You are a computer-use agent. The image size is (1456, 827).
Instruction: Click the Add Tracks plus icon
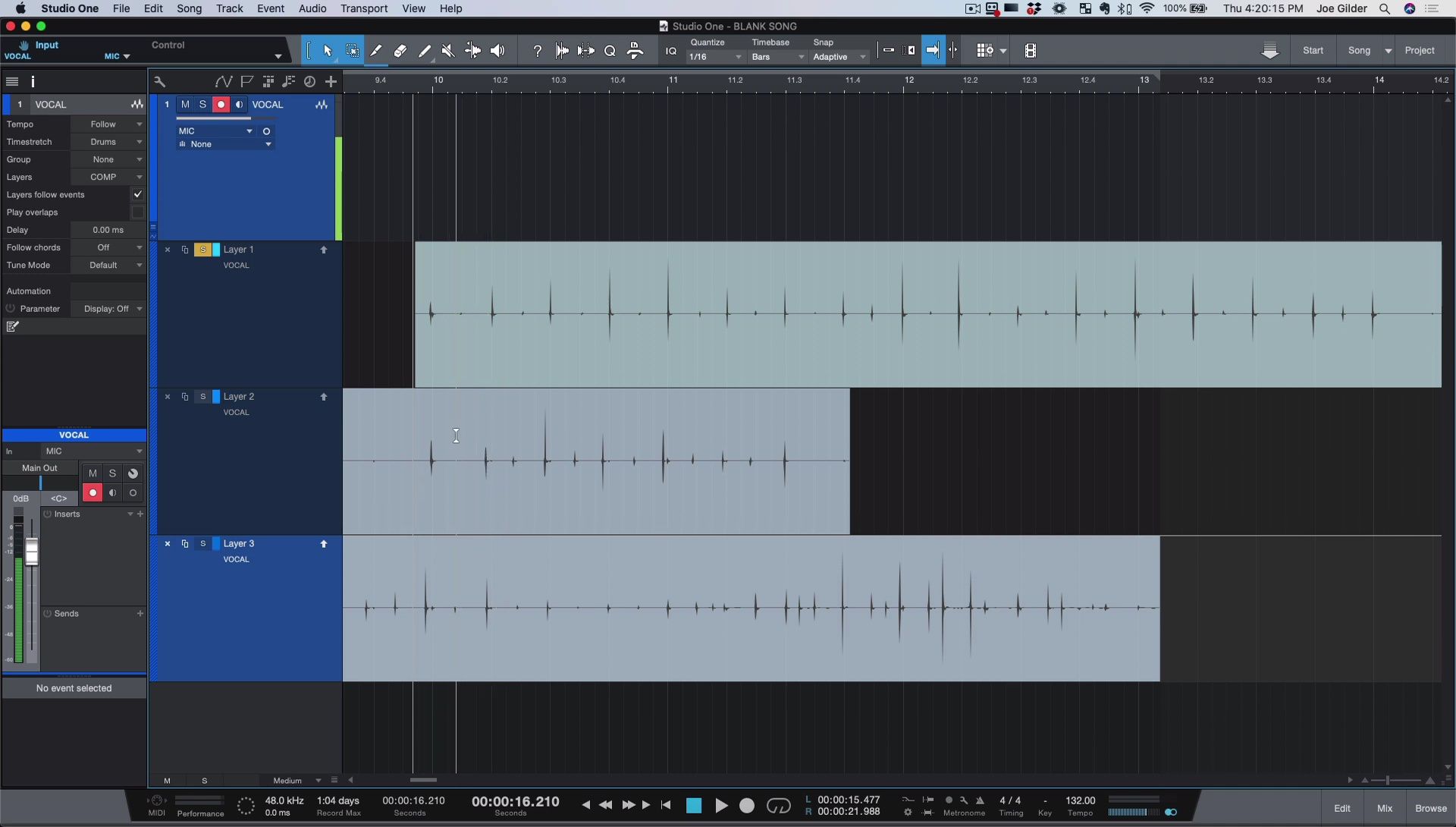(331, 81)
